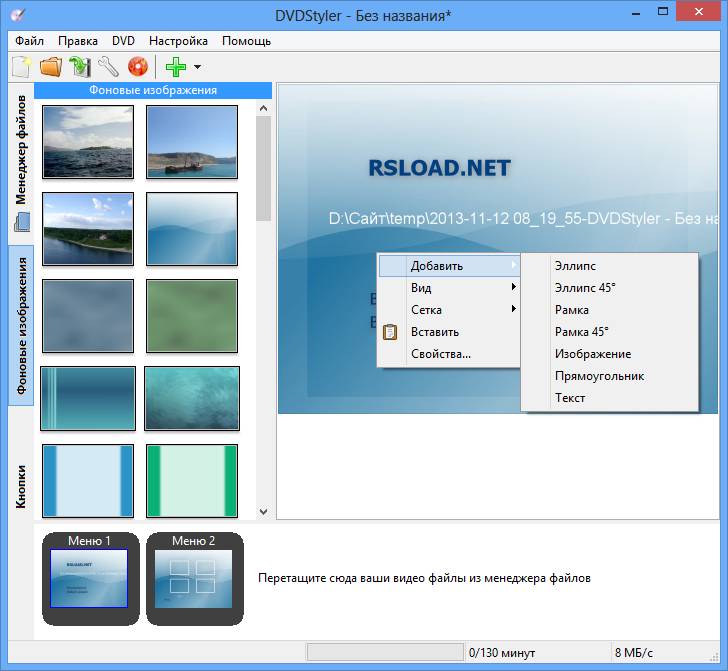
Task: Open Свойства... from the context menu
Action: (x=449, y=354)
